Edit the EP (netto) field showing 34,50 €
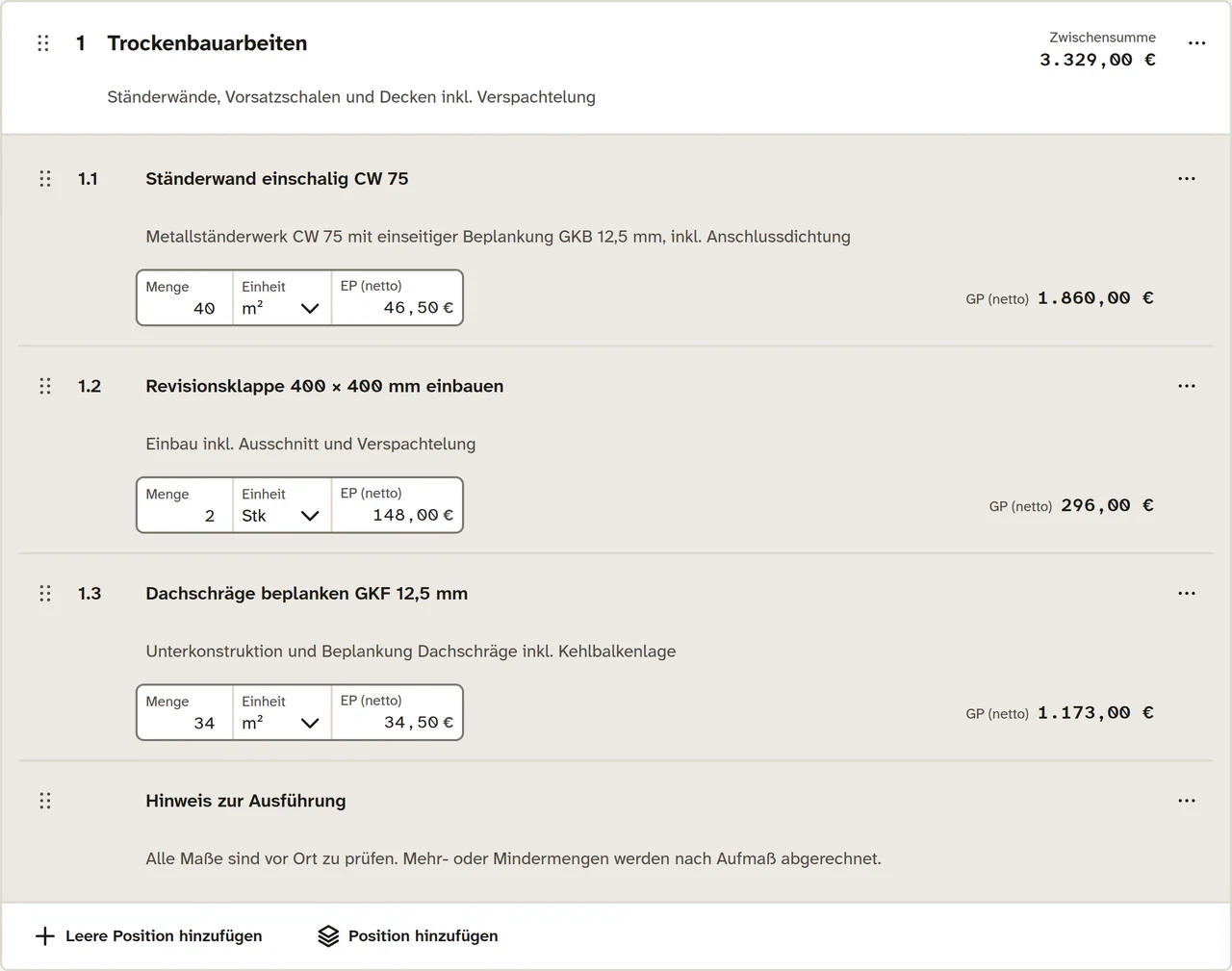The image size is (1232, 971). pyautogui.click(x=397, y=712)
